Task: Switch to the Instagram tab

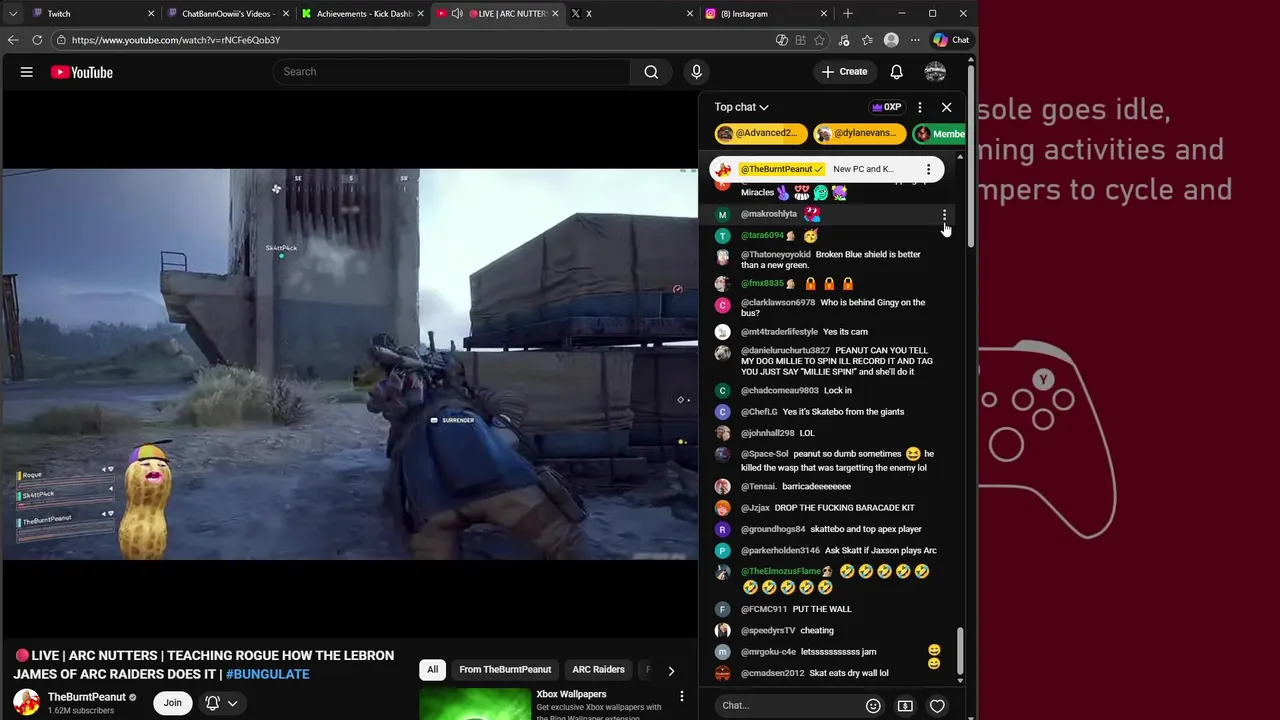Action: tap(767, 14)
